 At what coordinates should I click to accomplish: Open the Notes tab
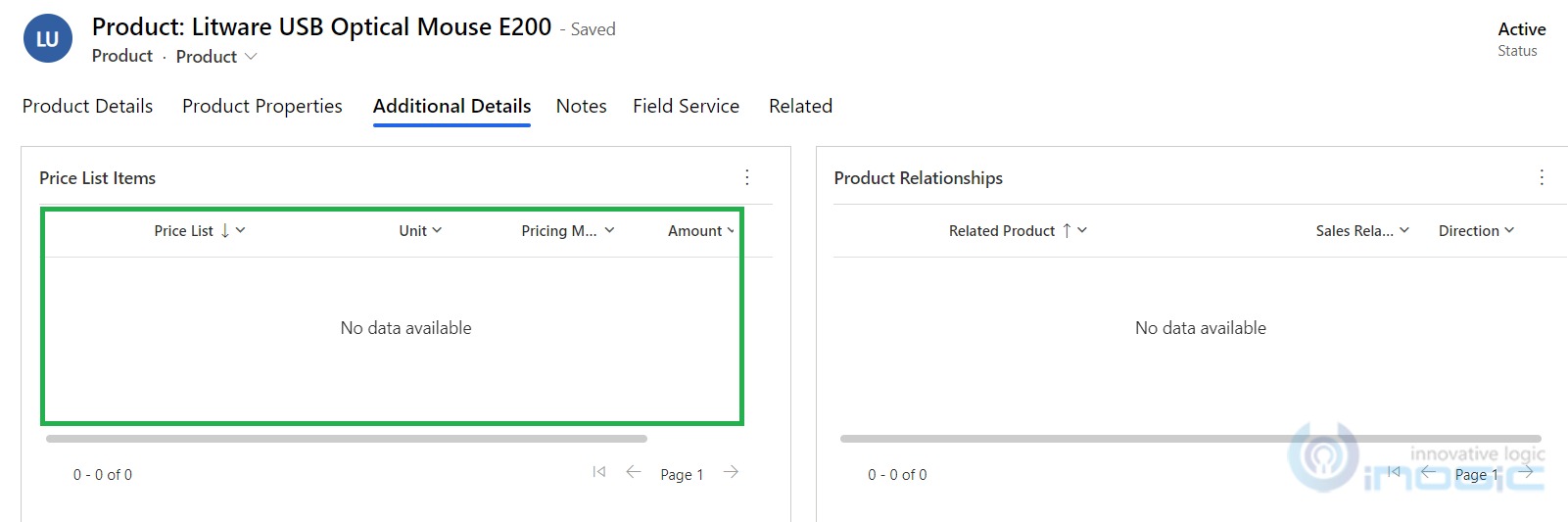582,106
